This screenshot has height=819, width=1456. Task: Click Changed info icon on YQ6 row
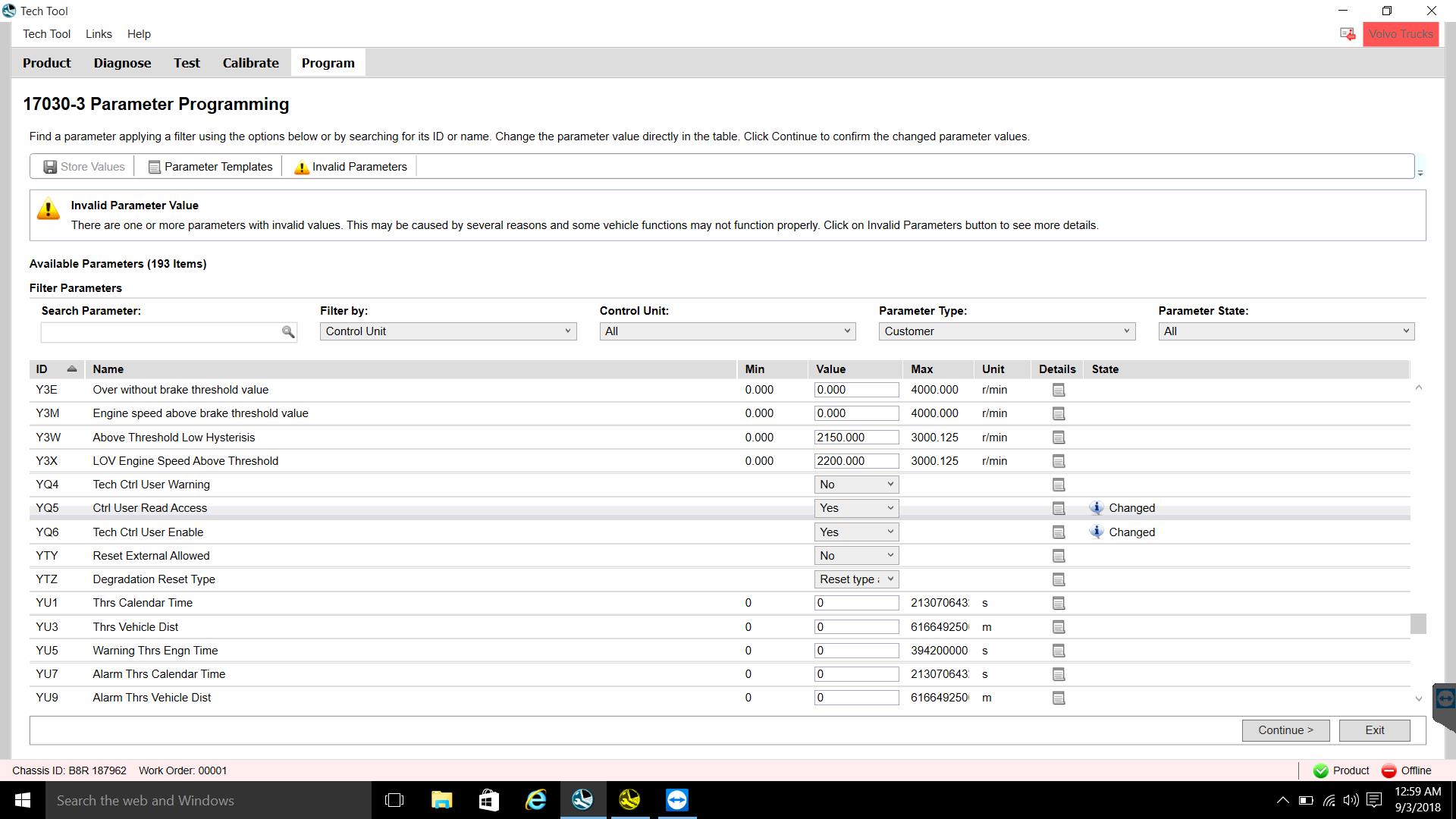1096,532
